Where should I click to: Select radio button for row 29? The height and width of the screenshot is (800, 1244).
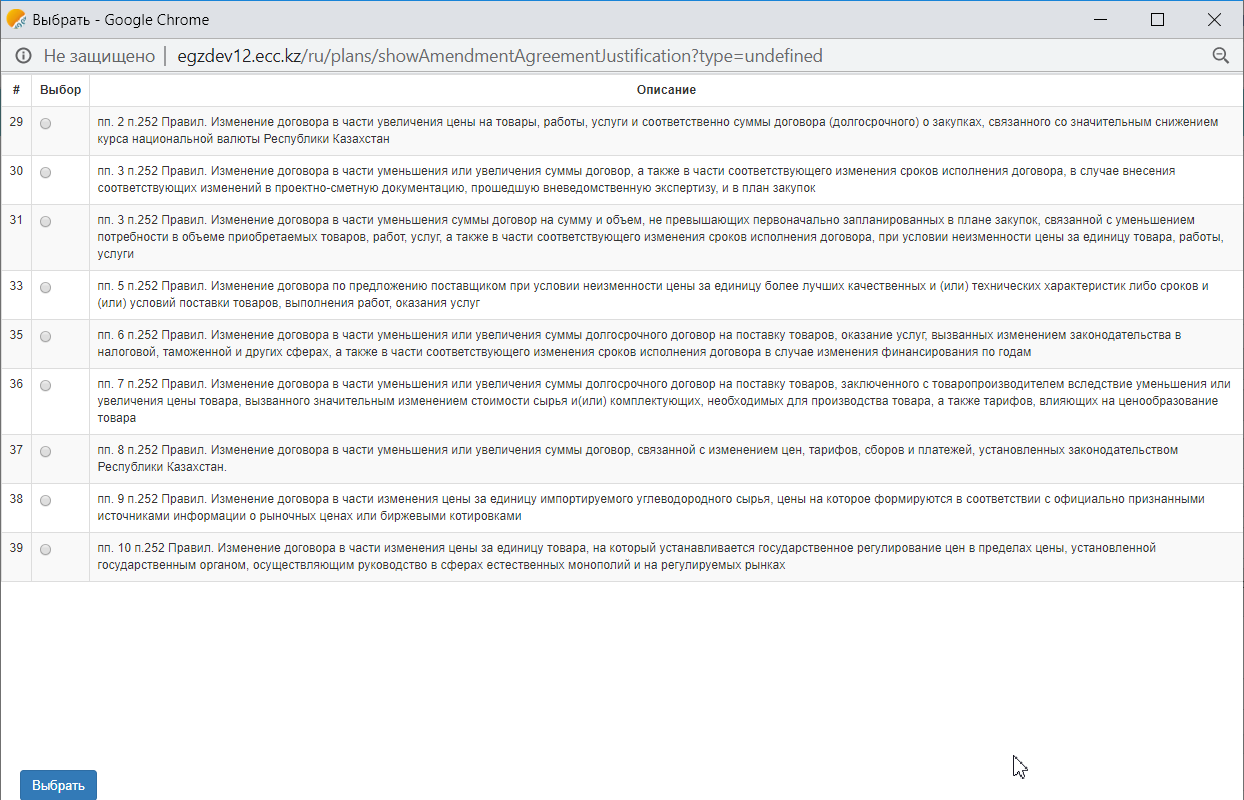coord(45,124)
